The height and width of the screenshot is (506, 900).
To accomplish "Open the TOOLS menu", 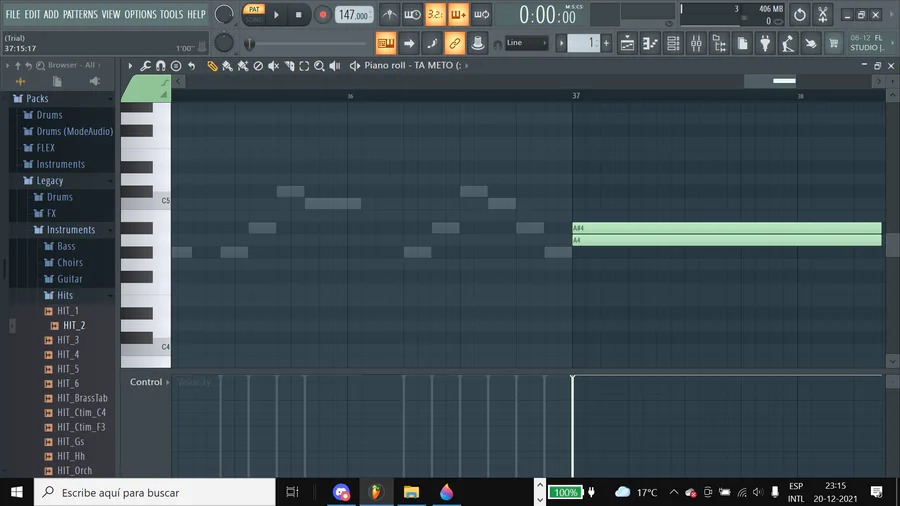I will click(172, 14).
